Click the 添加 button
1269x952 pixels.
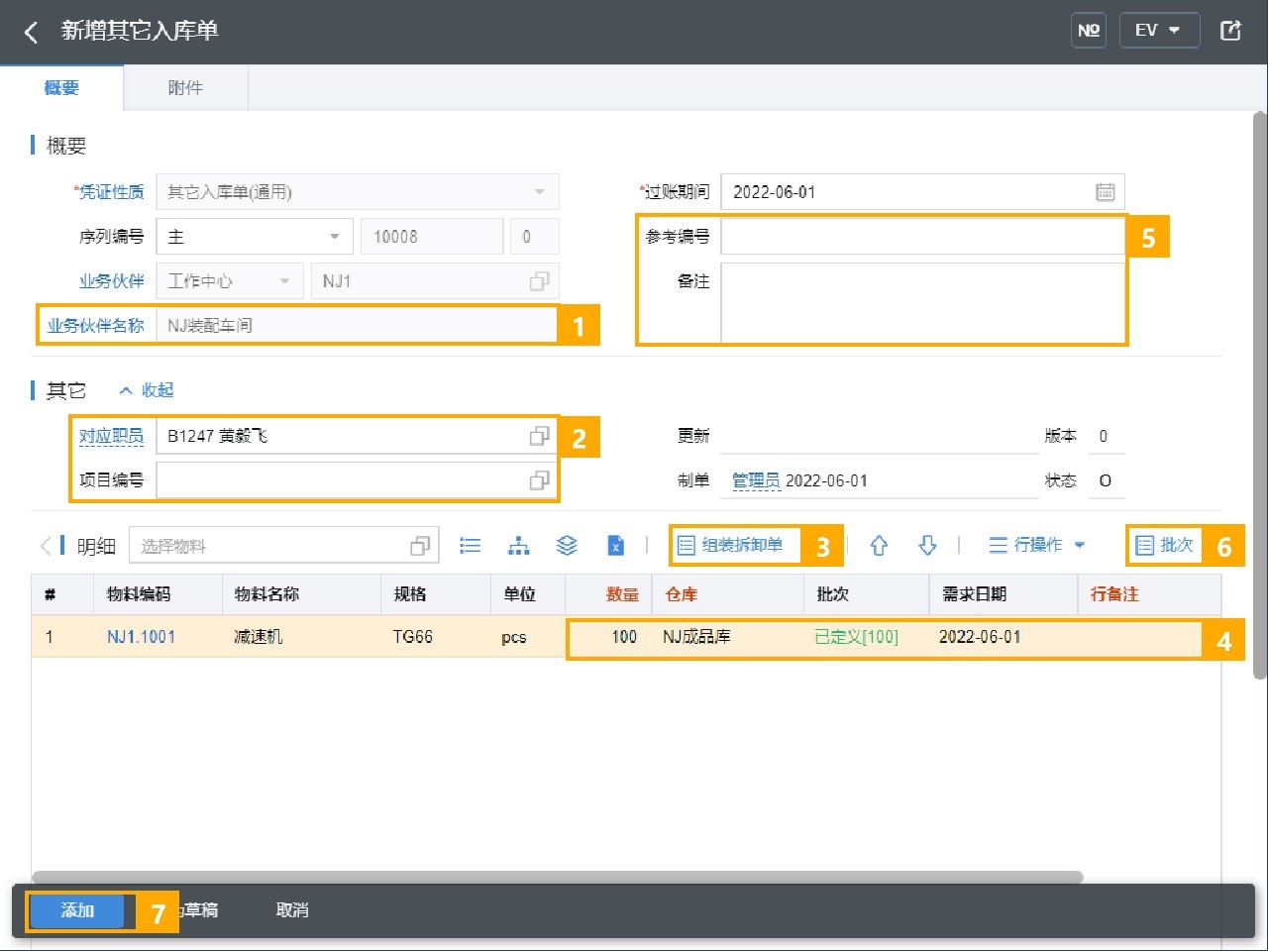click(77, 911)
